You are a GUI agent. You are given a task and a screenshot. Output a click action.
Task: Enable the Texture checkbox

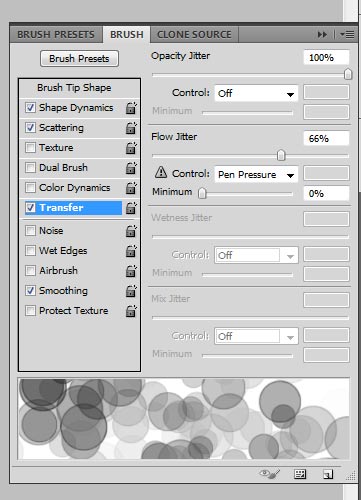click(x=30, y=148)
